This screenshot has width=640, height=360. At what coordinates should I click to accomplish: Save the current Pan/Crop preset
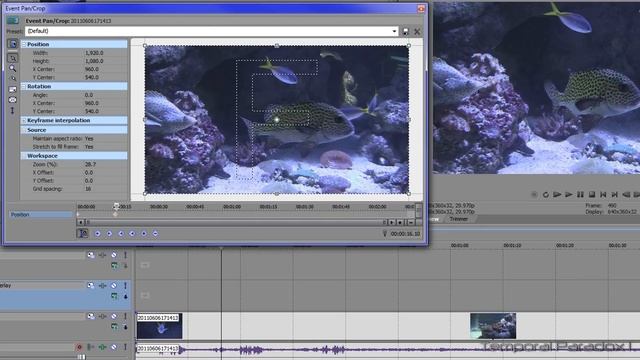[406, 31]
